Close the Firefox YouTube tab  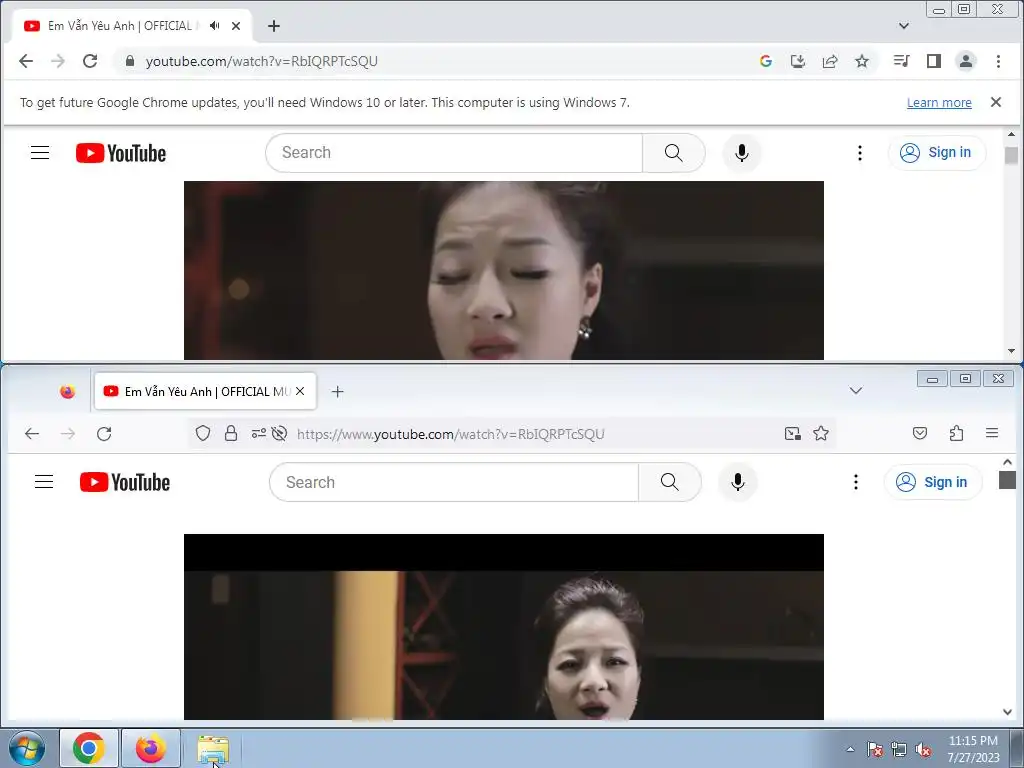click(x=300, y=391)
